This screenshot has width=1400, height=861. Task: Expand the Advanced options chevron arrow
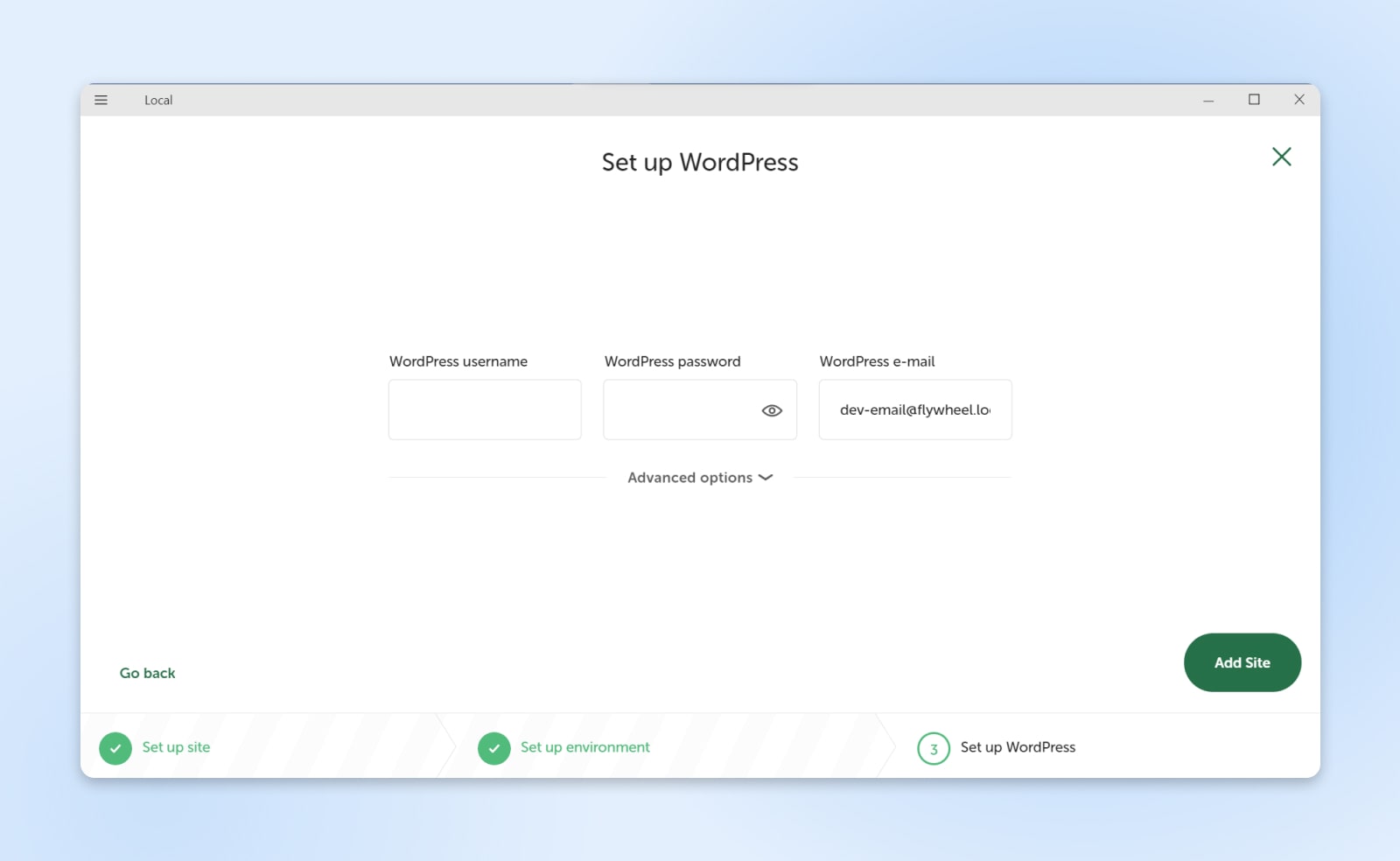coord(766,478)
